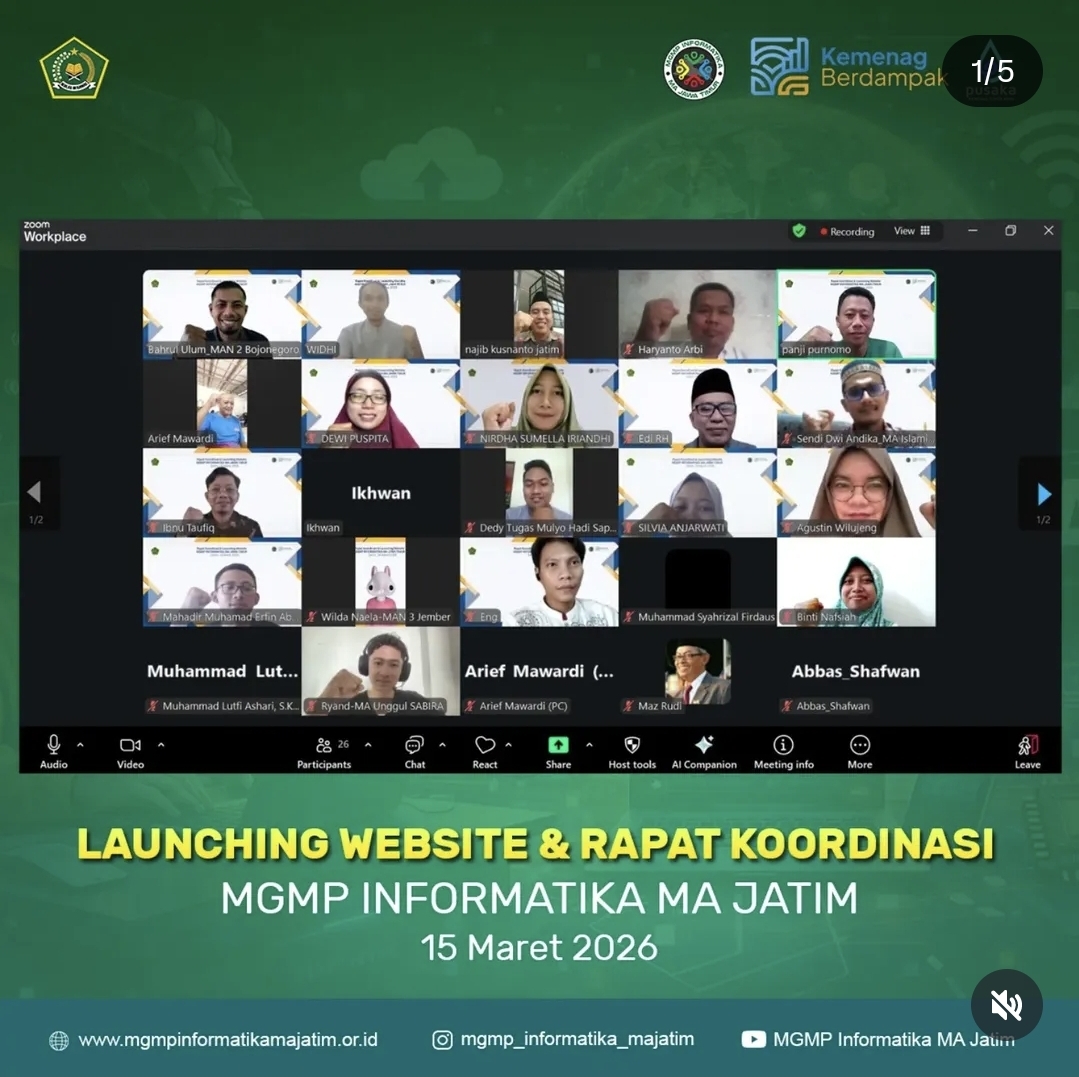Viewport: 1079px width, 1077px height.
Task: Select Muhammad Syahrizal Firdaus tile
Action: click(697, 582)
